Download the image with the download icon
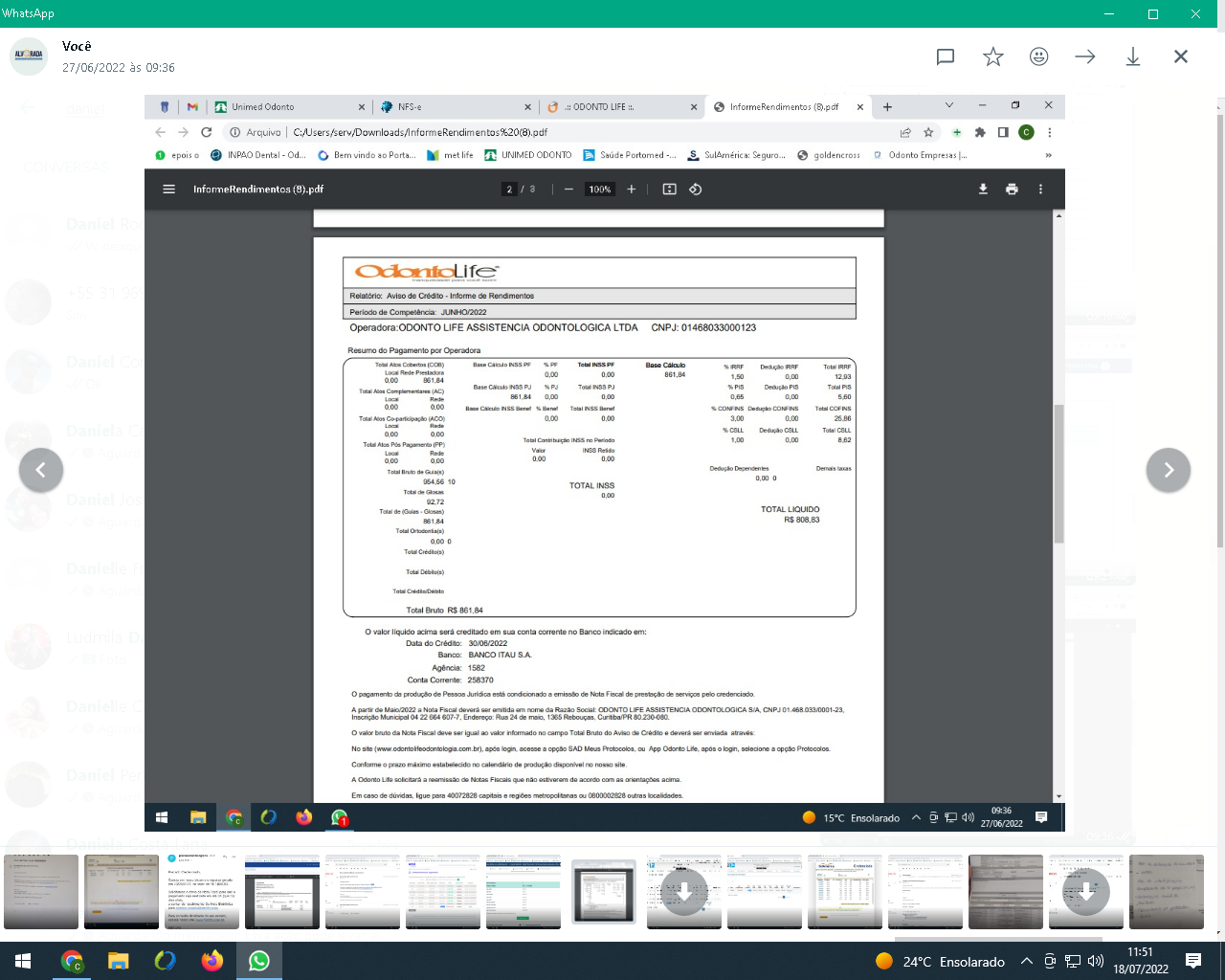 pos(1132,56)
